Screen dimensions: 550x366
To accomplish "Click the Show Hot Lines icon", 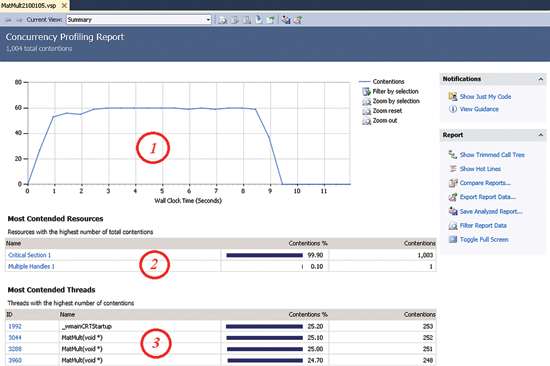I will tap(453, 169).
